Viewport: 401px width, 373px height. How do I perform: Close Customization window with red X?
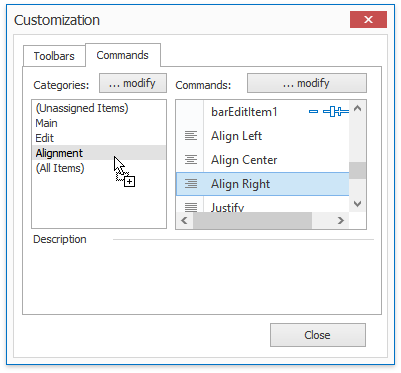tap(368, 20)
